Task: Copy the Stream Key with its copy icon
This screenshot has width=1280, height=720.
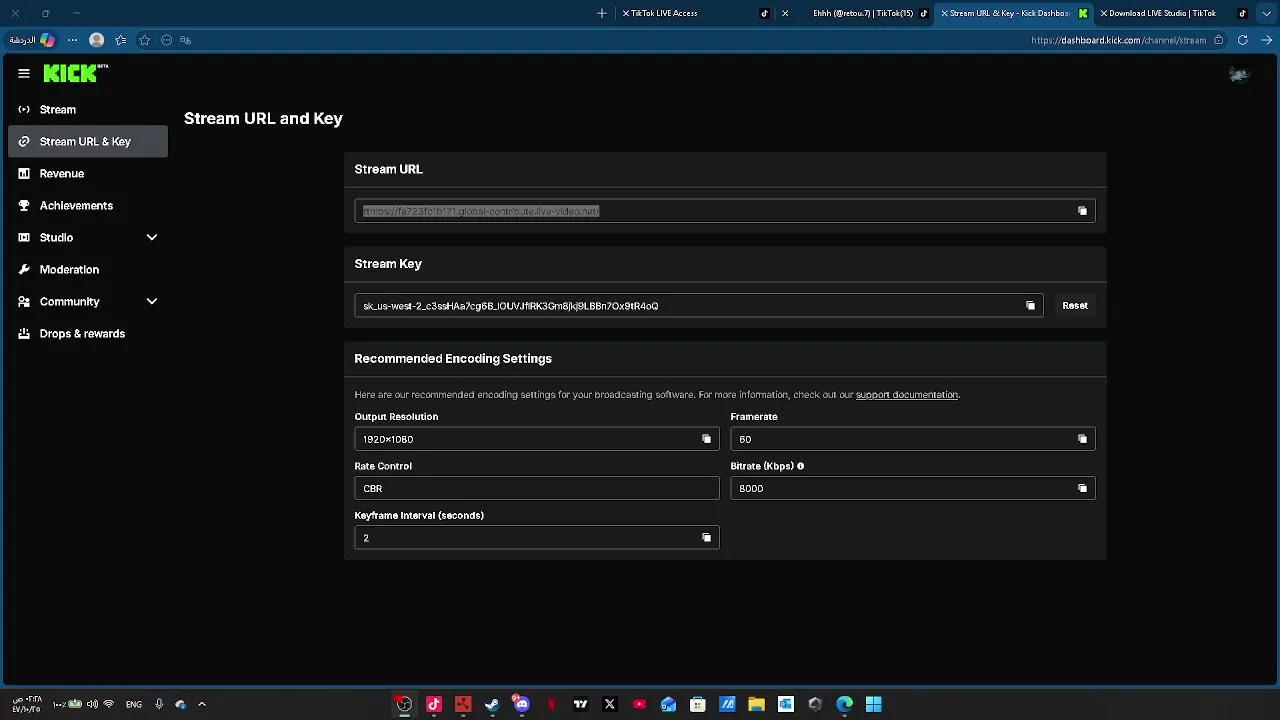Action: pyautogui.click(x=1030, y=306)
